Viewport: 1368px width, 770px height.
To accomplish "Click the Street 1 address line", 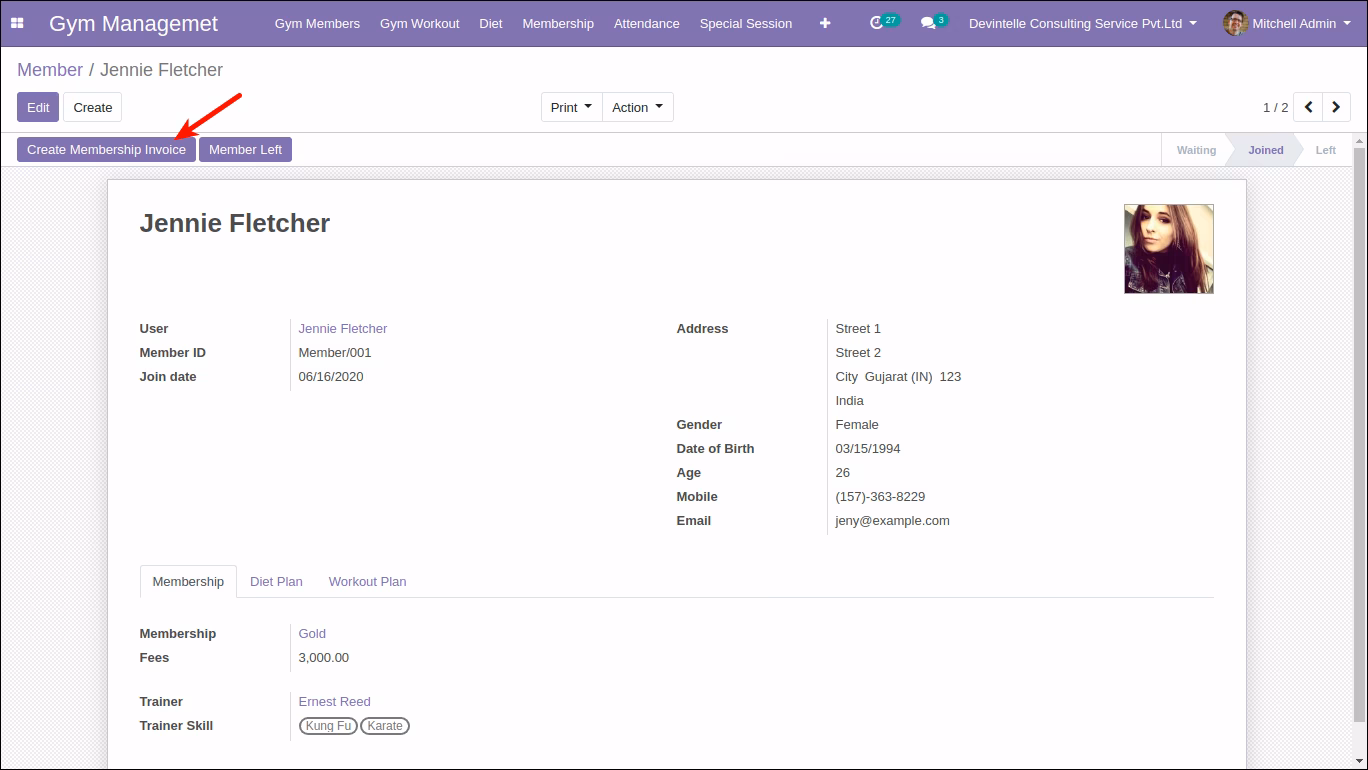I will 858,328.
